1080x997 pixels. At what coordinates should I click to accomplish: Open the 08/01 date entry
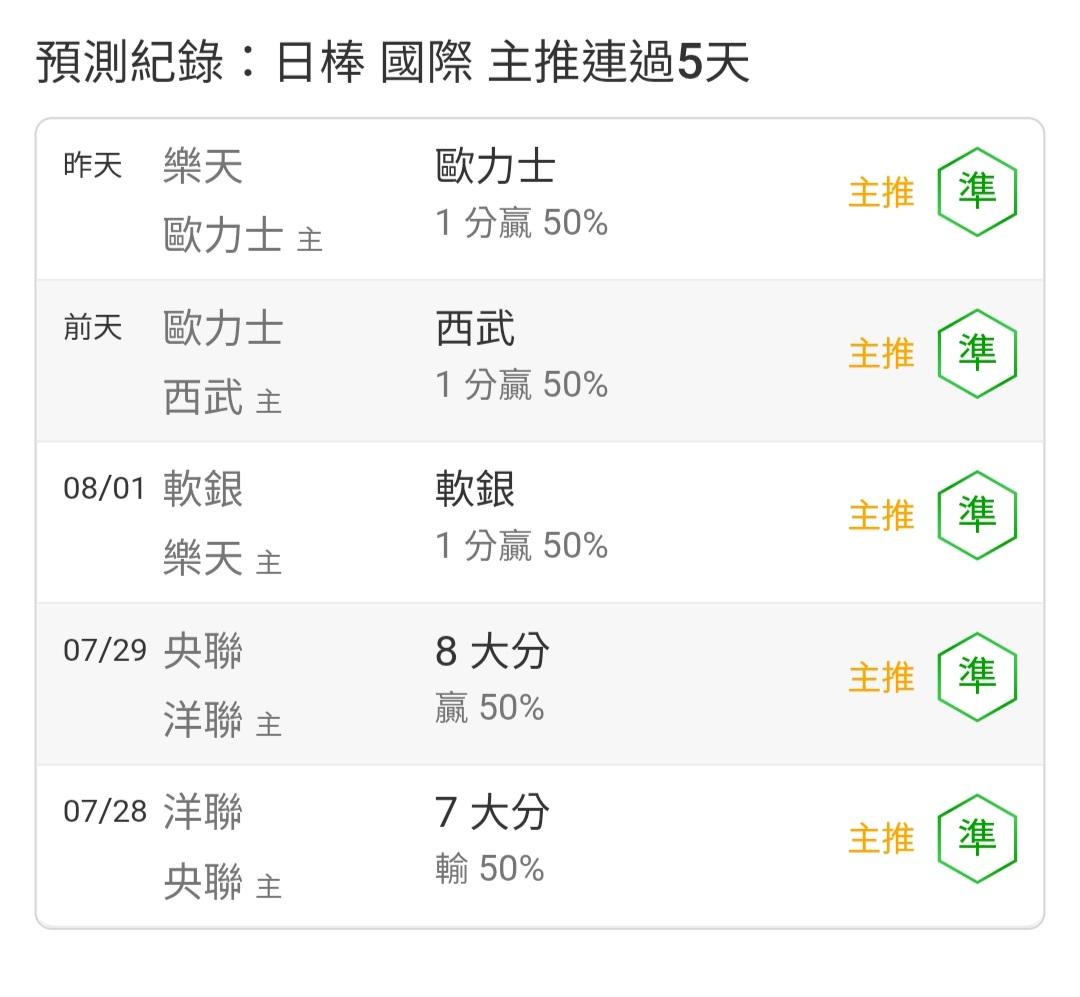point(104,489)
